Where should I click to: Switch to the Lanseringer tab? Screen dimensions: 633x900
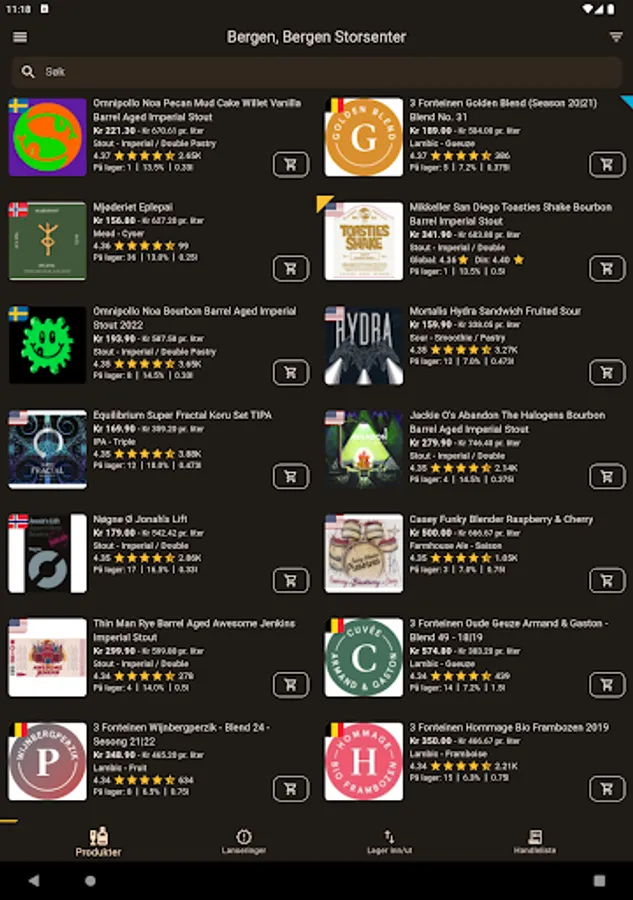pos(244,842)
